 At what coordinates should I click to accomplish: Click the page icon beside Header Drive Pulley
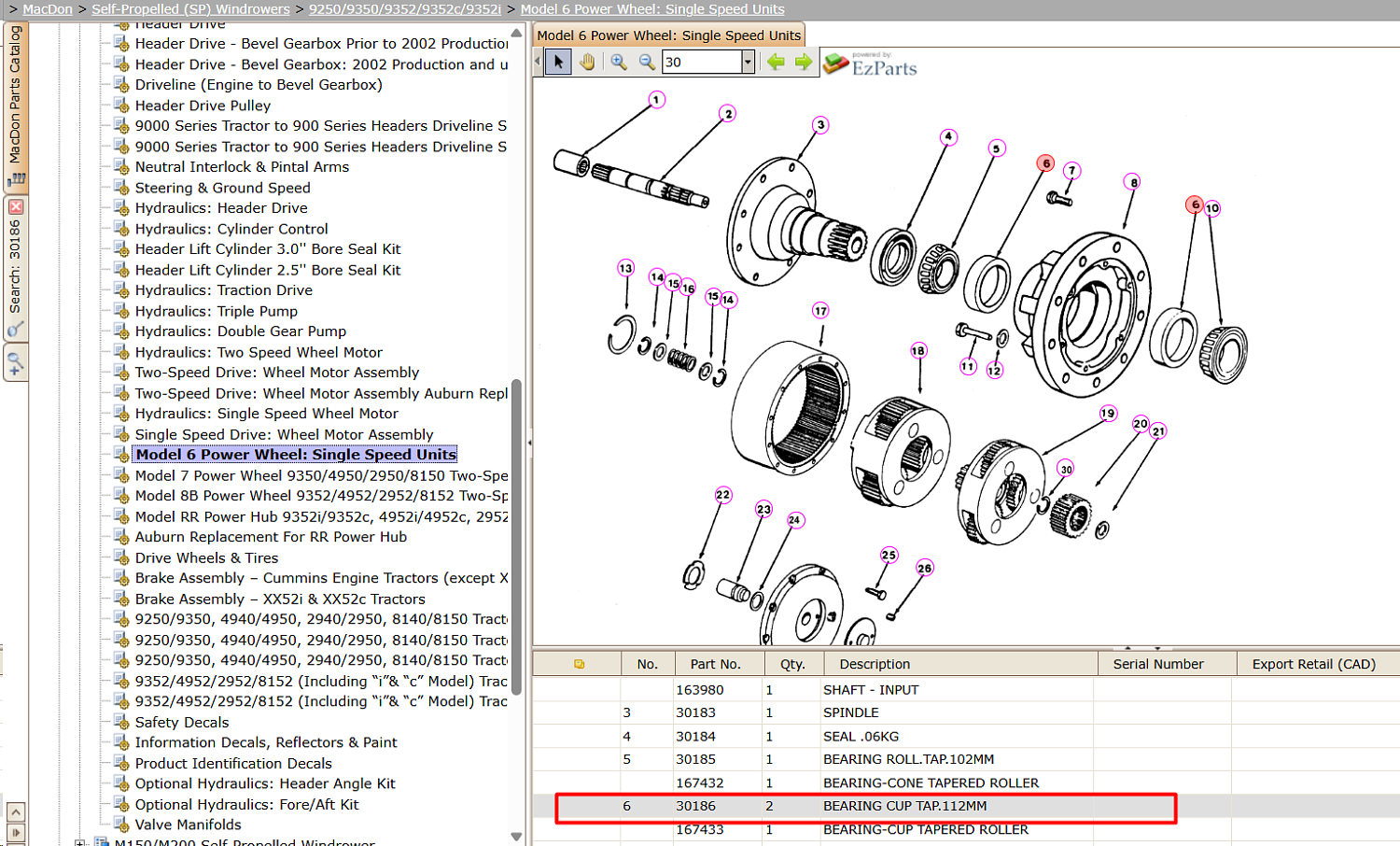tap(121, 106)
